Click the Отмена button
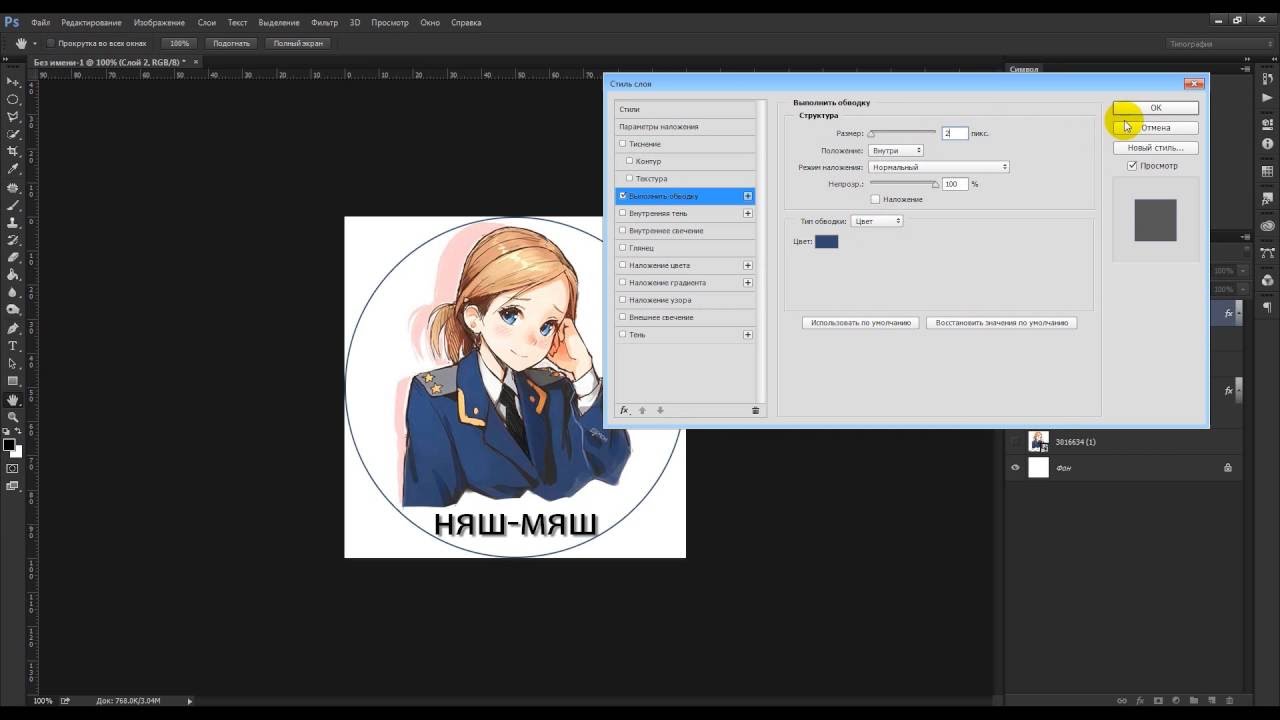This screenshot has width=1280, height=720. [1155, 128]
